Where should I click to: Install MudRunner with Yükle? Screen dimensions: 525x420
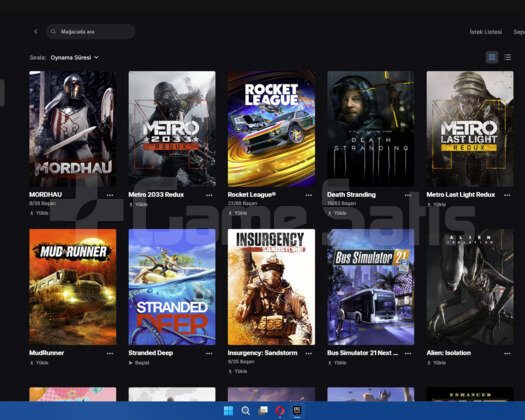click(x=39, y=363)
